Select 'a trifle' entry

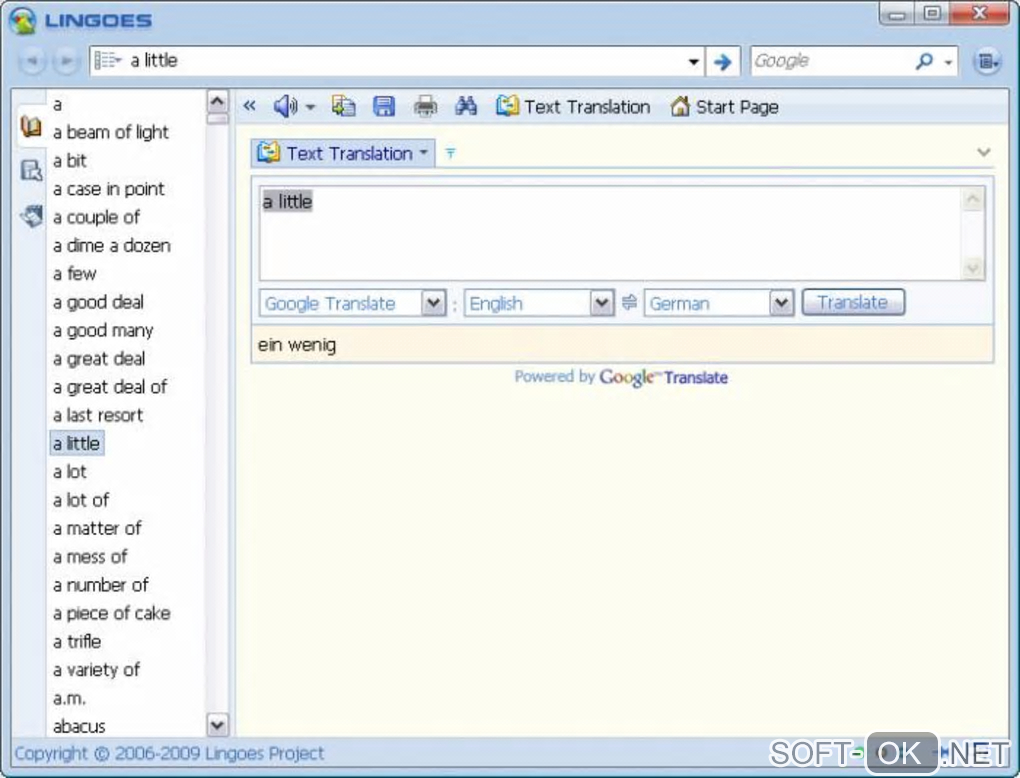pyautogui.click(x=77, y=642)
